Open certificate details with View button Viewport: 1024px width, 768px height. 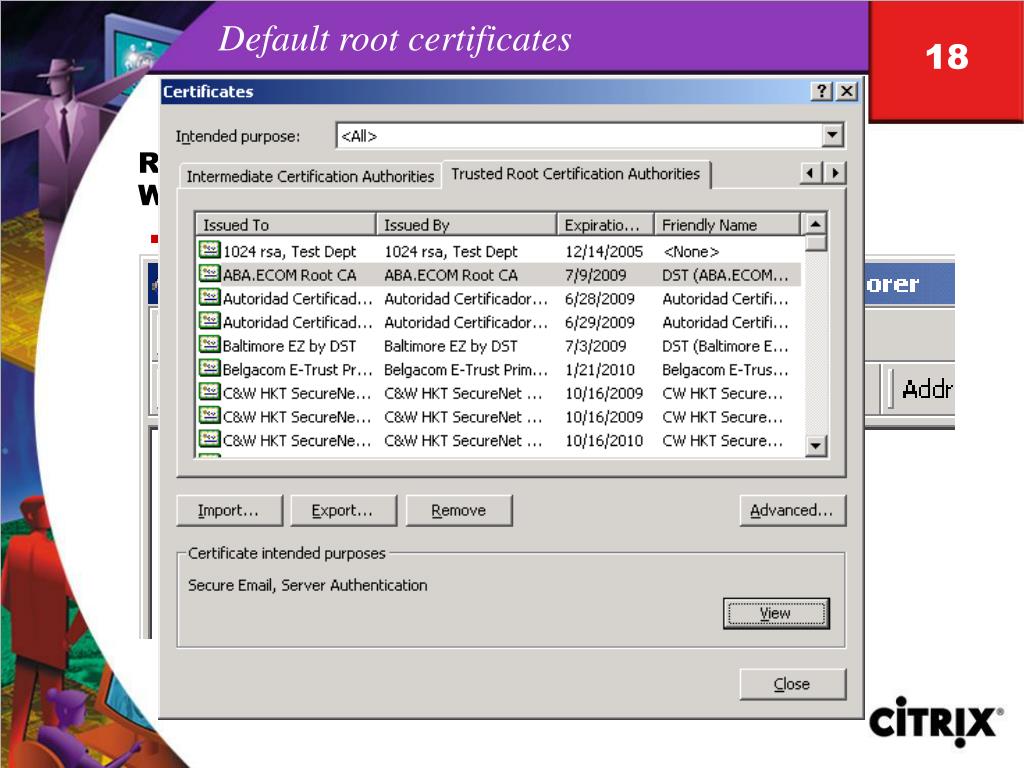point(776,613)
